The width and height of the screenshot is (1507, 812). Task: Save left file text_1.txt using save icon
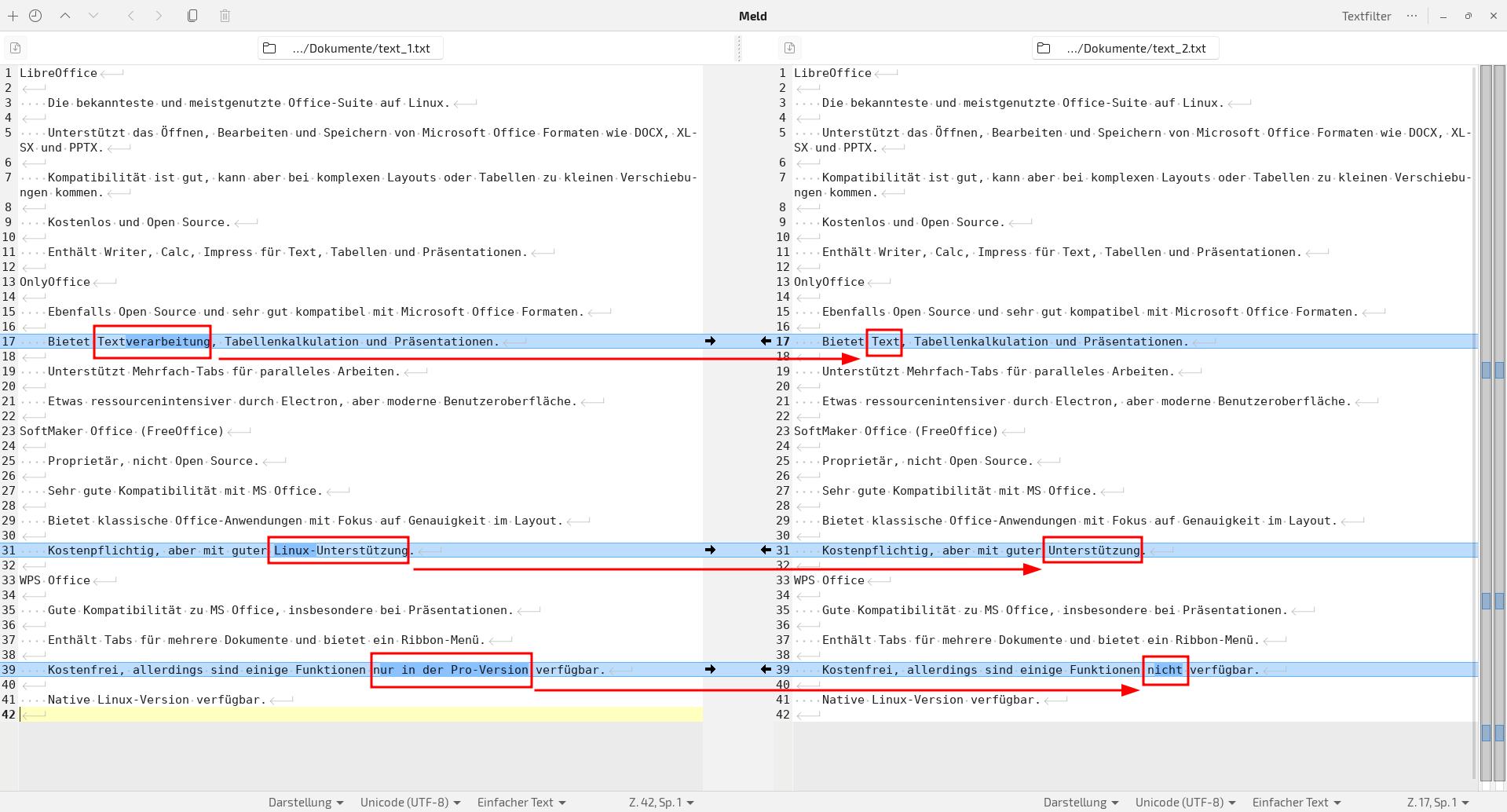coord(15,48)
